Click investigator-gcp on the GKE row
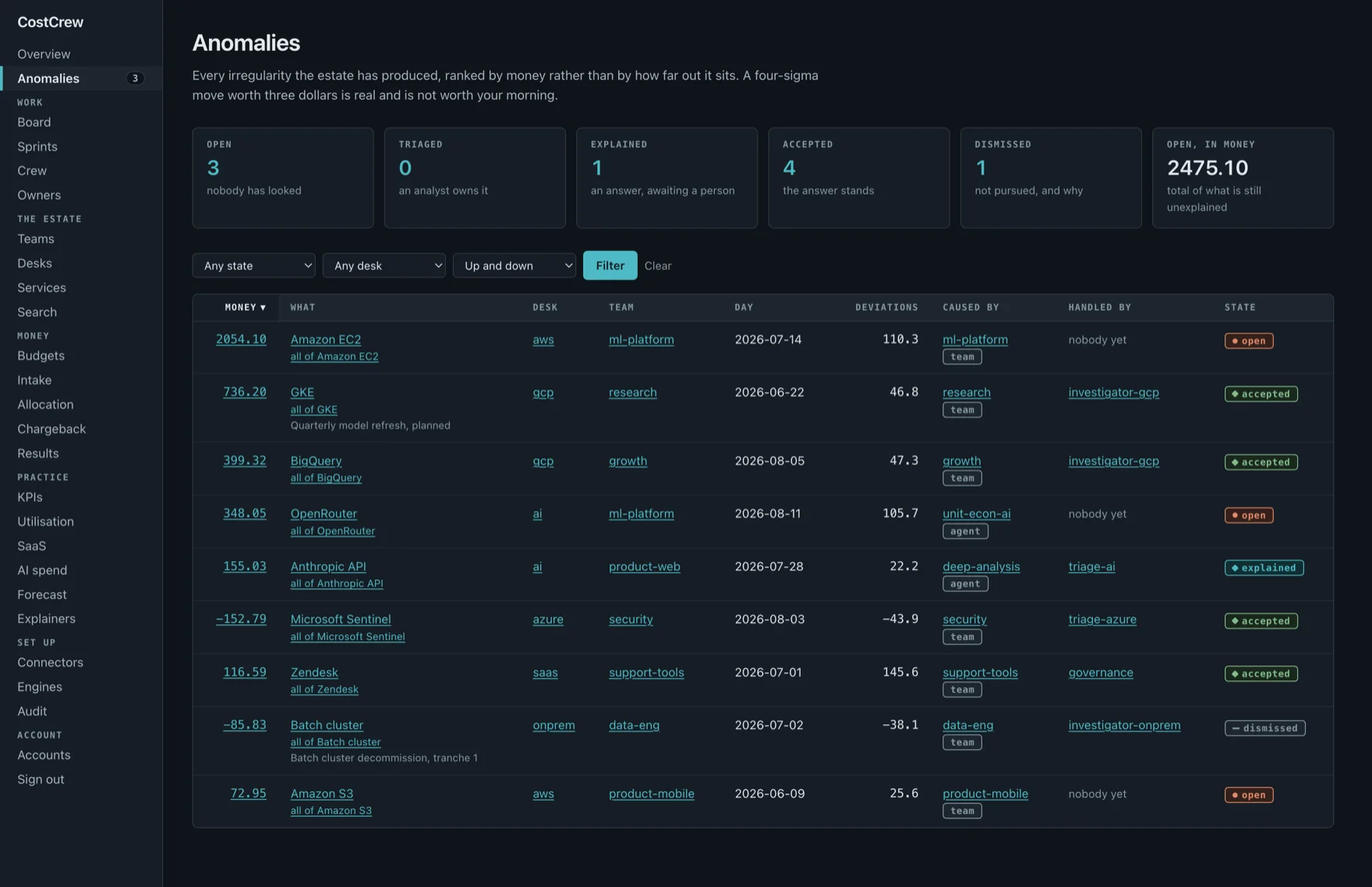The width and height of the screenshot is (1372, 887). coord(1113,392)
